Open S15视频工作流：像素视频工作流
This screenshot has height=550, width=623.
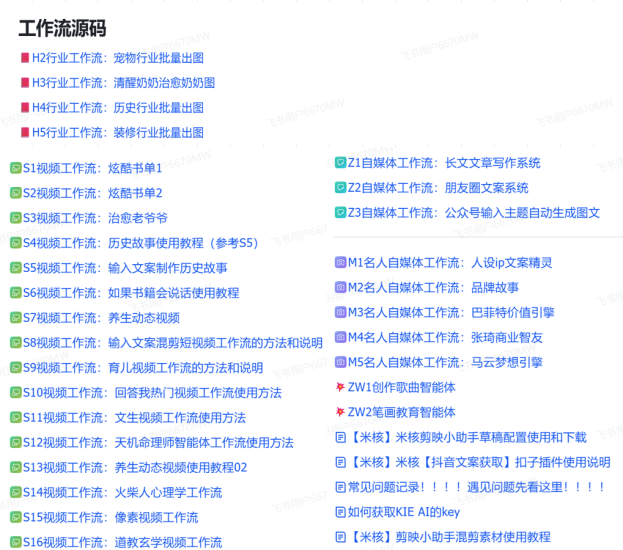pyautogui.click(x=110, y=517)
